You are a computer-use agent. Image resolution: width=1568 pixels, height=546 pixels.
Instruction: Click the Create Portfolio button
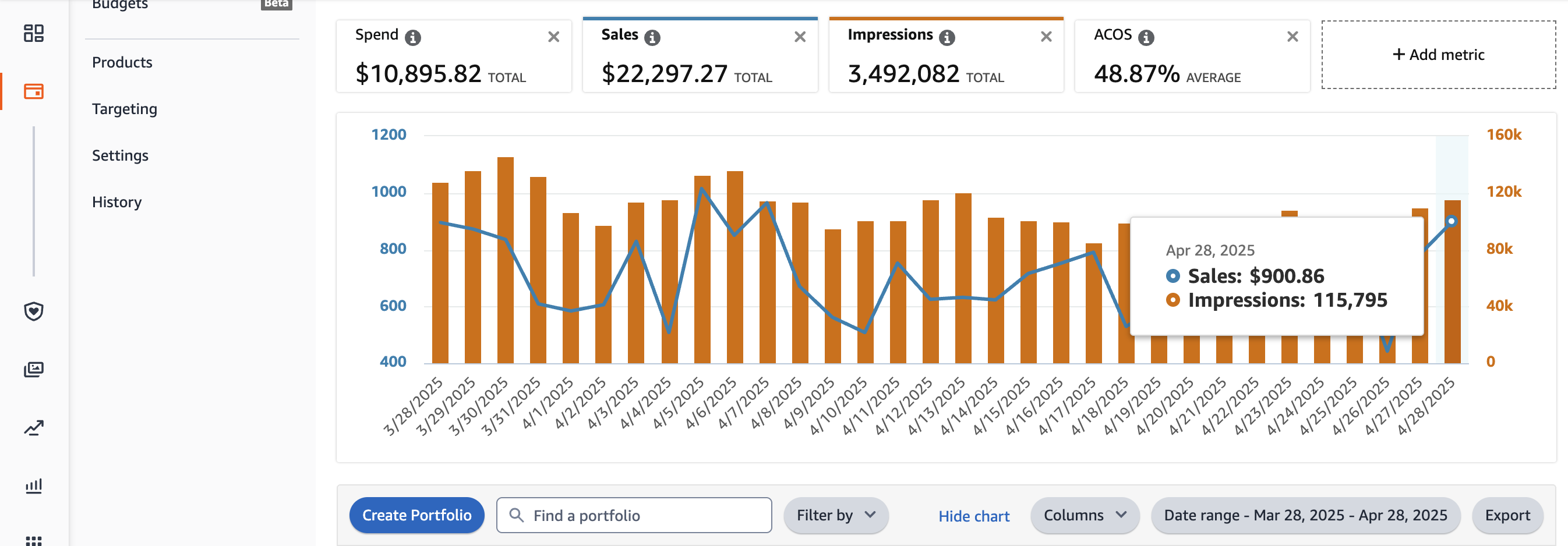(416, 516)
